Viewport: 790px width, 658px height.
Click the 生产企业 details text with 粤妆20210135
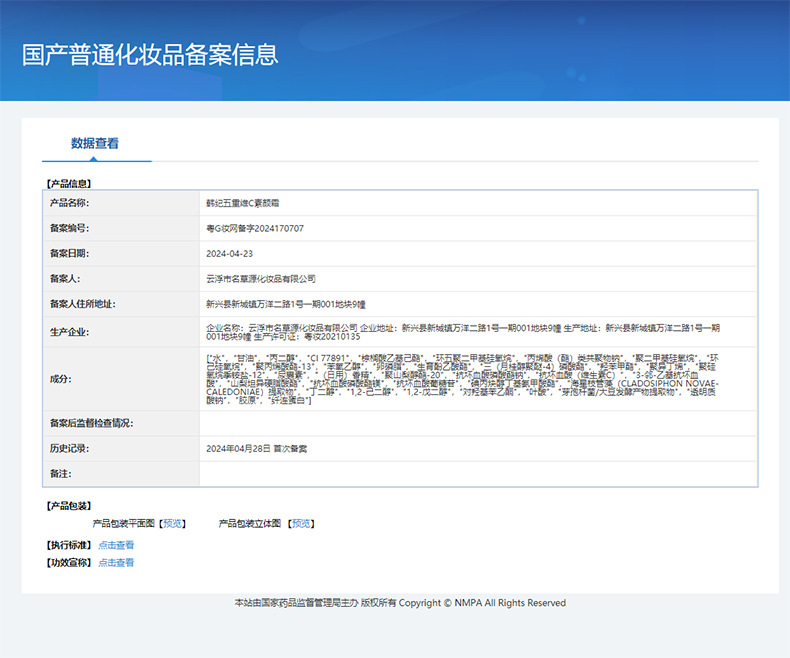point(463,332)
